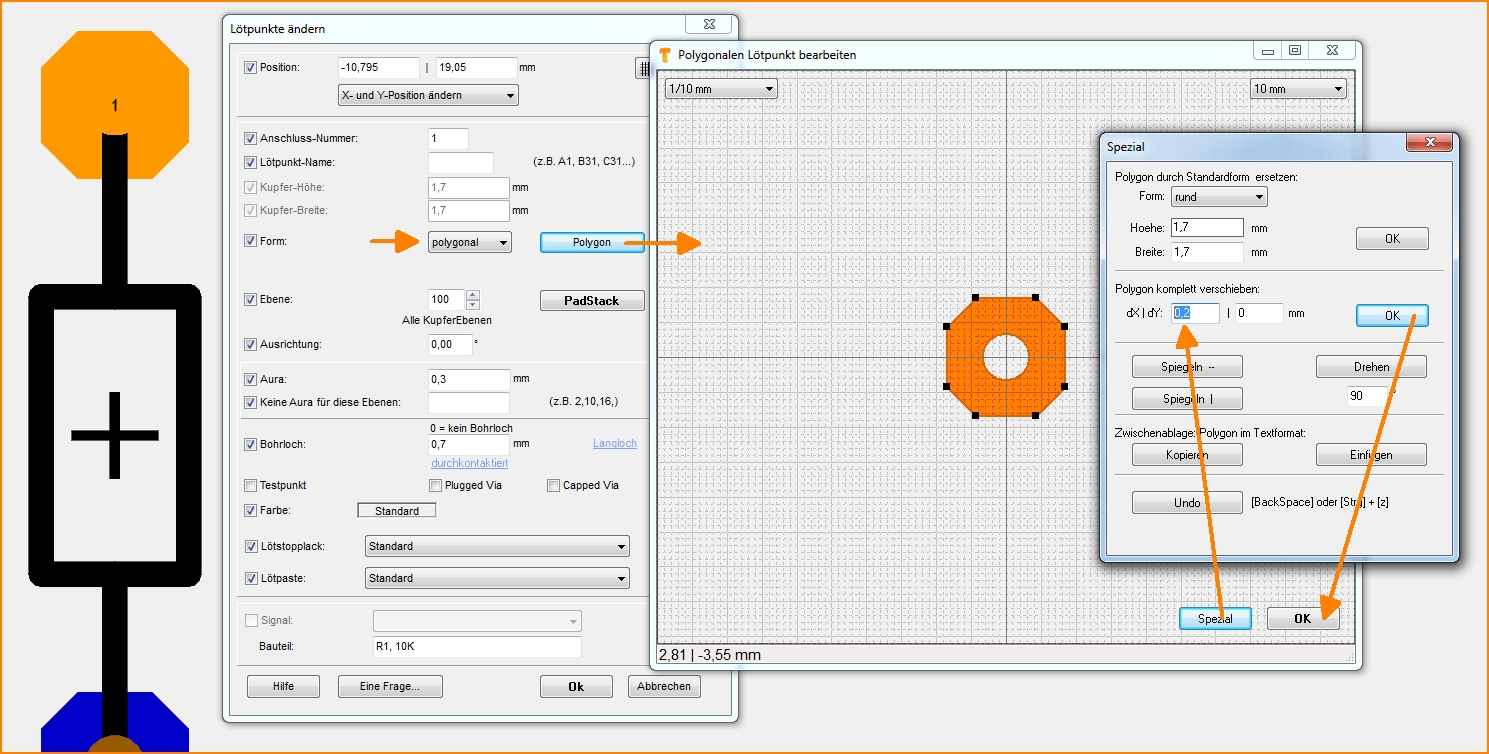
Task: Toggle the Lötpaste checkbox
Action: point(250,579)
